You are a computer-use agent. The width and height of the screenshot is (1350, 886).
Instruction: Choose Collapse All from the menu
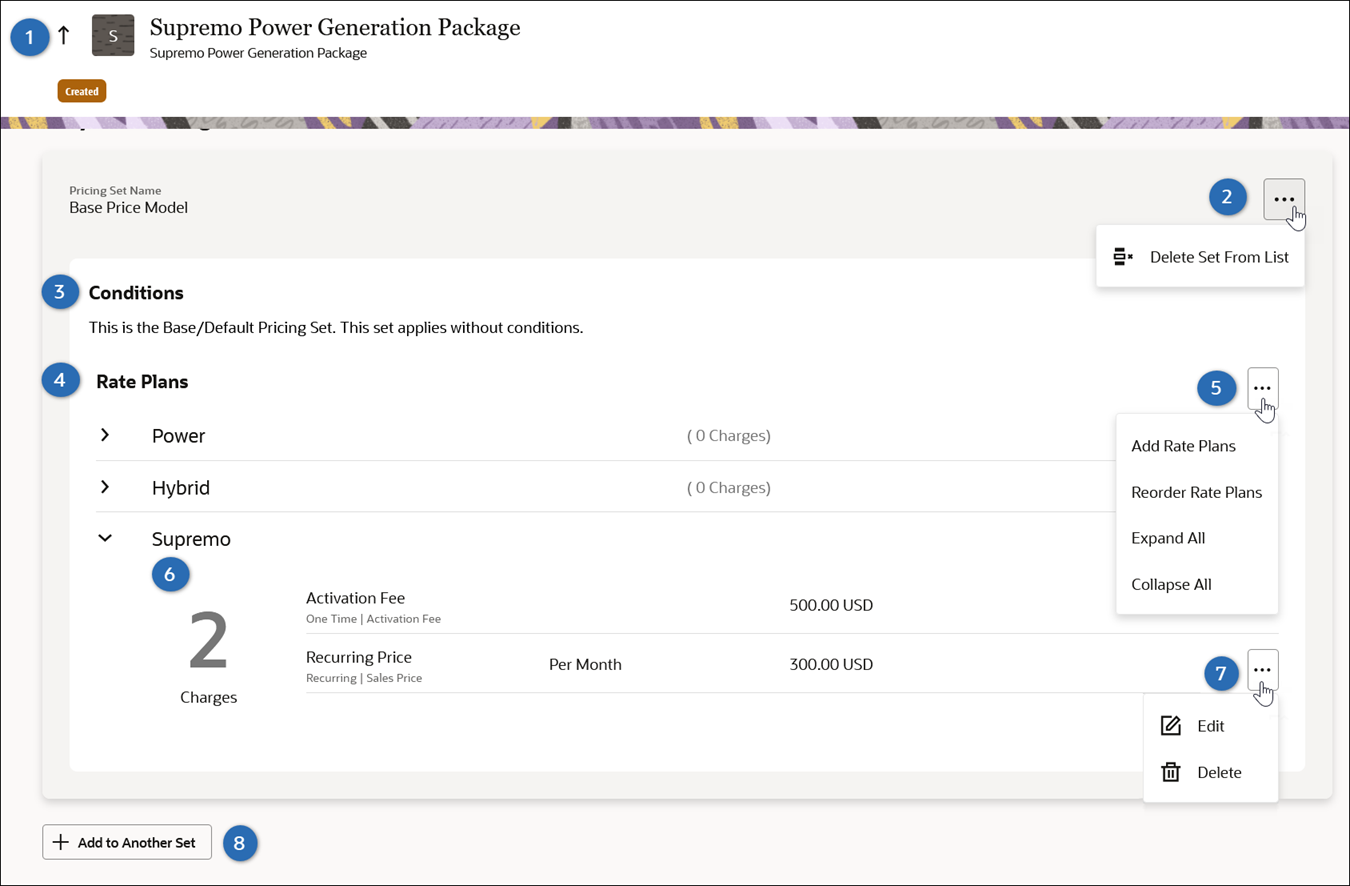pos(1171,584)
